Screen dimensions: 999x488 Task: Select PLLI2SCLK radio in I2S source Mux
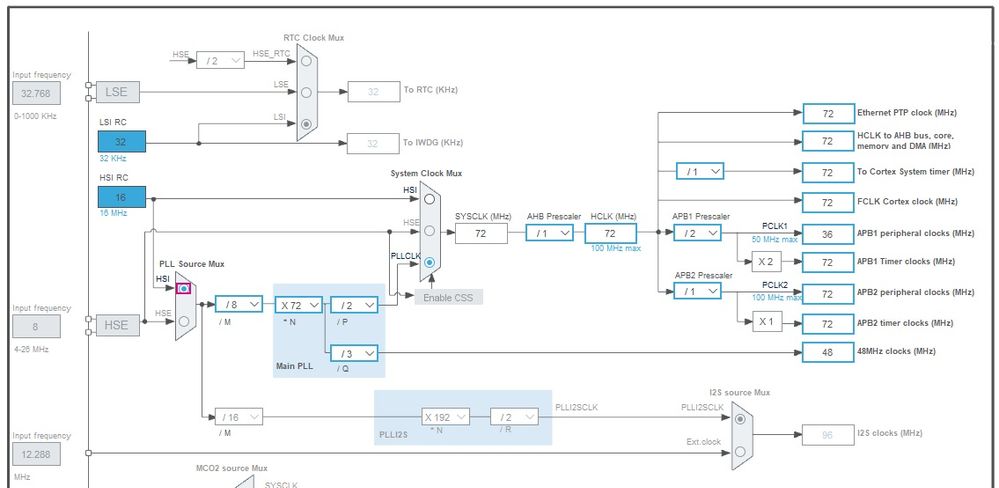740,419
